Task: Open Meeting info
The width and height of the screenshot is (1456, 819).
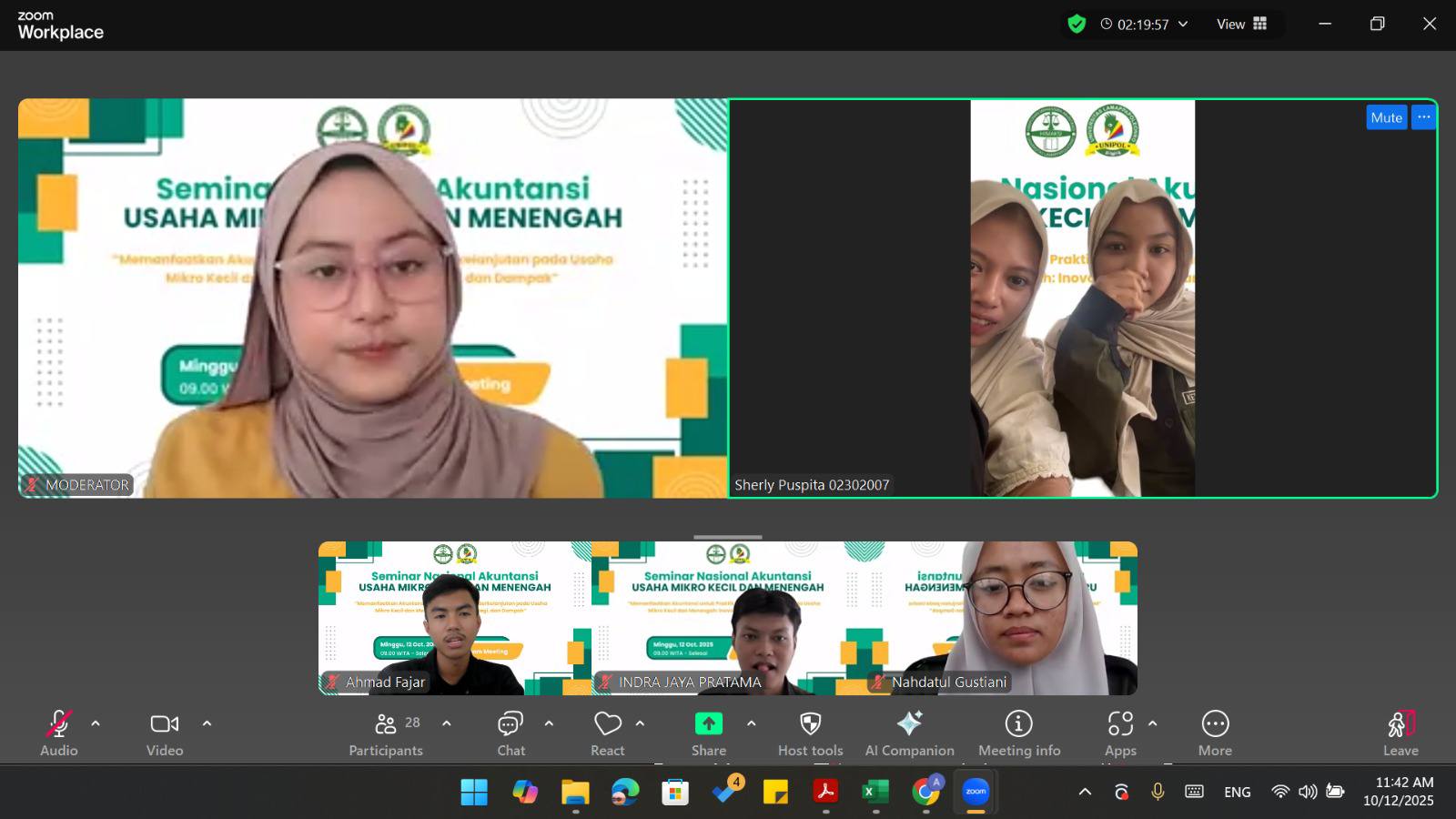Action: point(1018,725)
